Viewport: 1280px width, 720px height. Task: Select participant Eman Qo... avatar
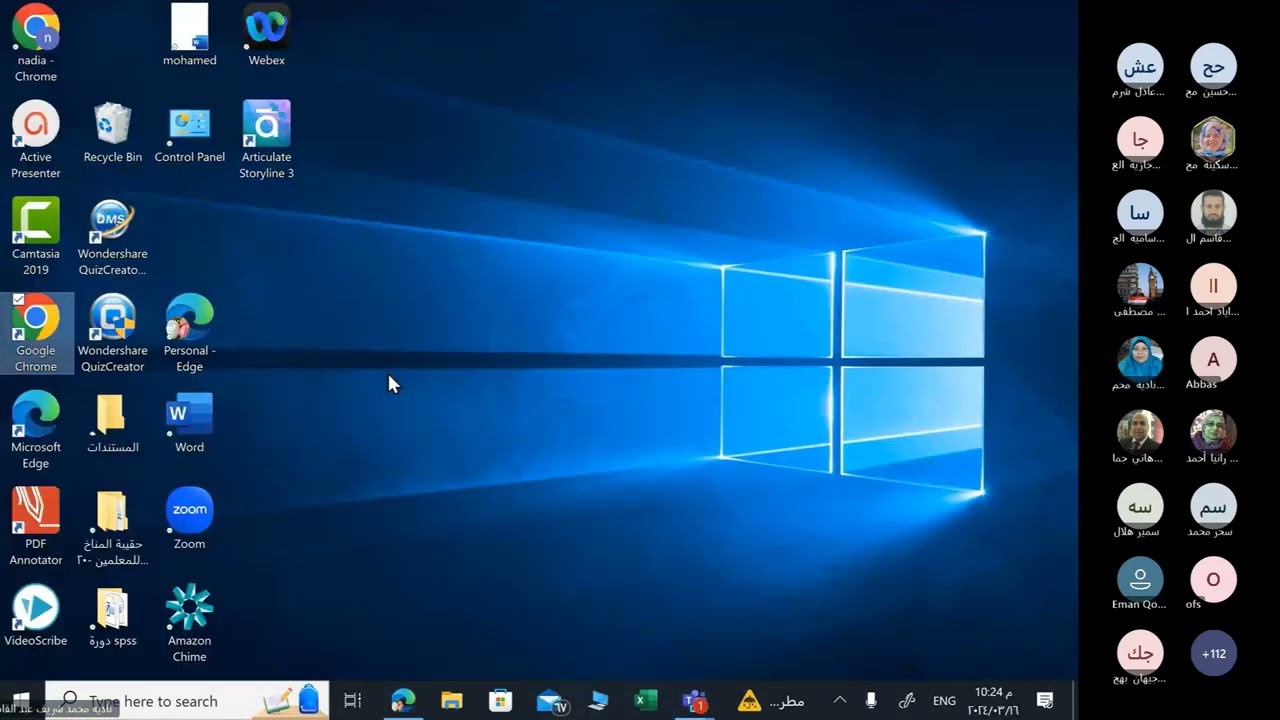pyautogui.click(x=1140, y=580)
